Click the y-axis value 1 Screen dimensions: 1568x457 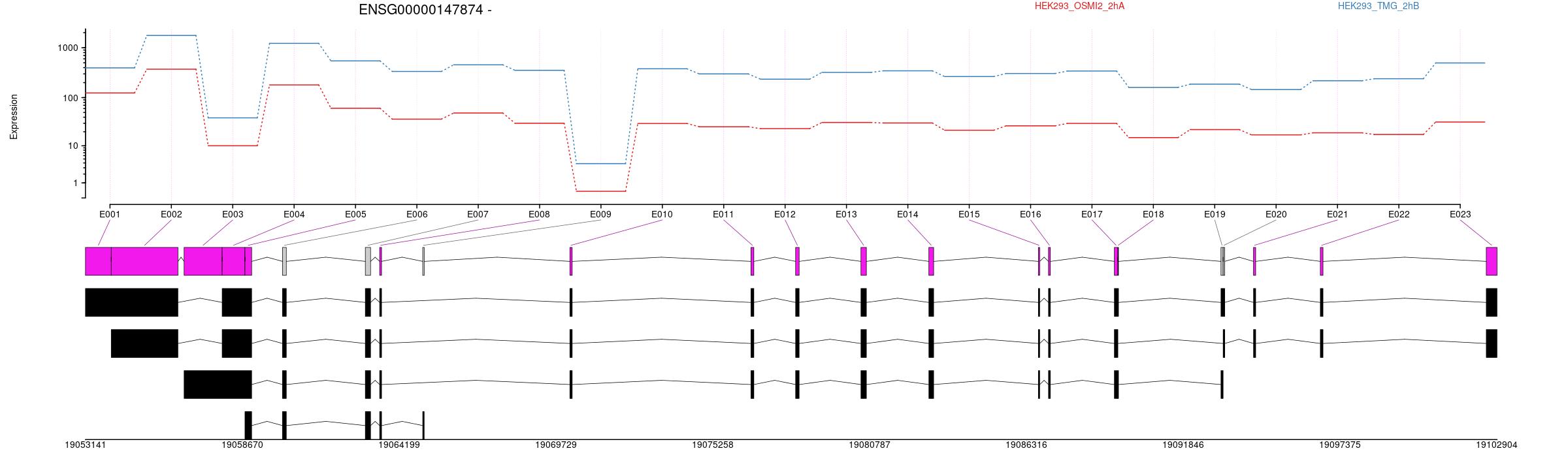click(x=76, y=183)
